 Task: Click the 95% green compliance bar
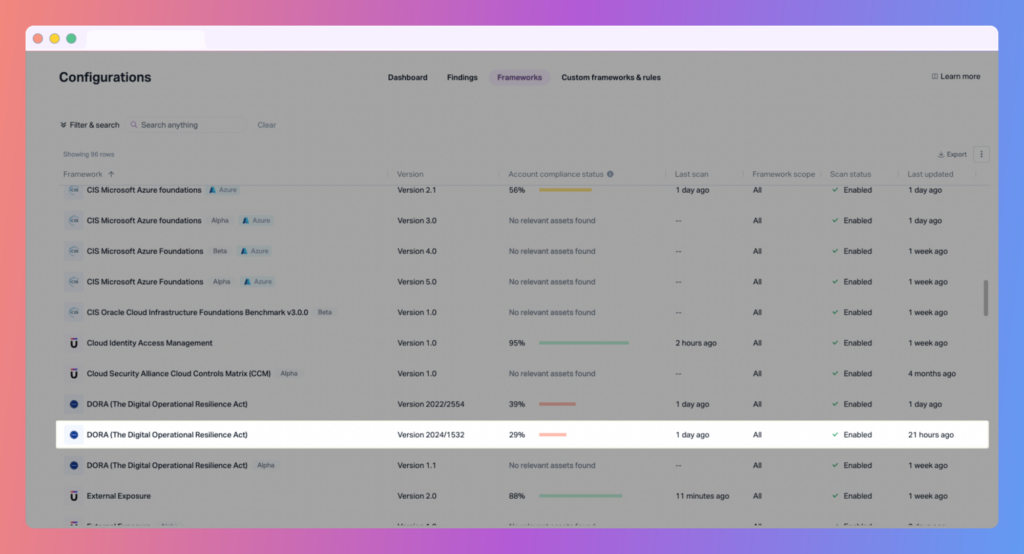[584, 343]
